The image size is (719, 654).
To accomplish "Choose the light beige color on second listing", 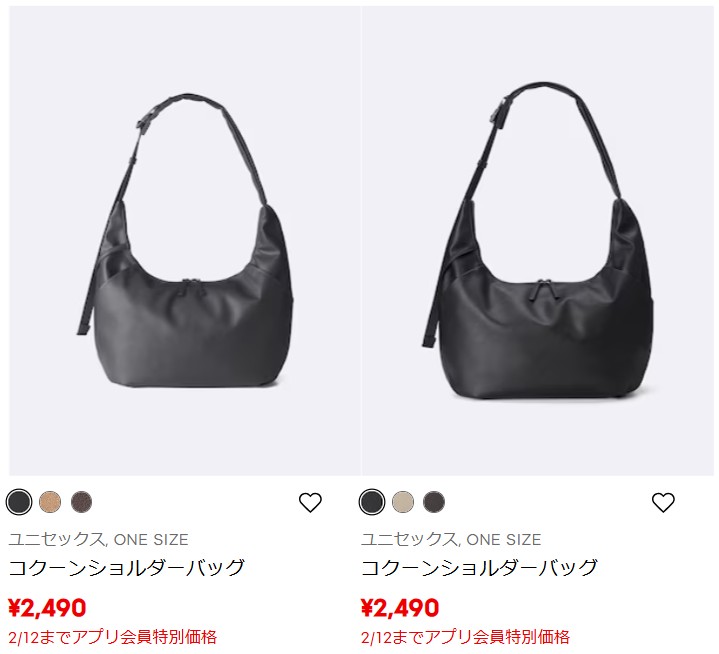I will click(403, 502).
